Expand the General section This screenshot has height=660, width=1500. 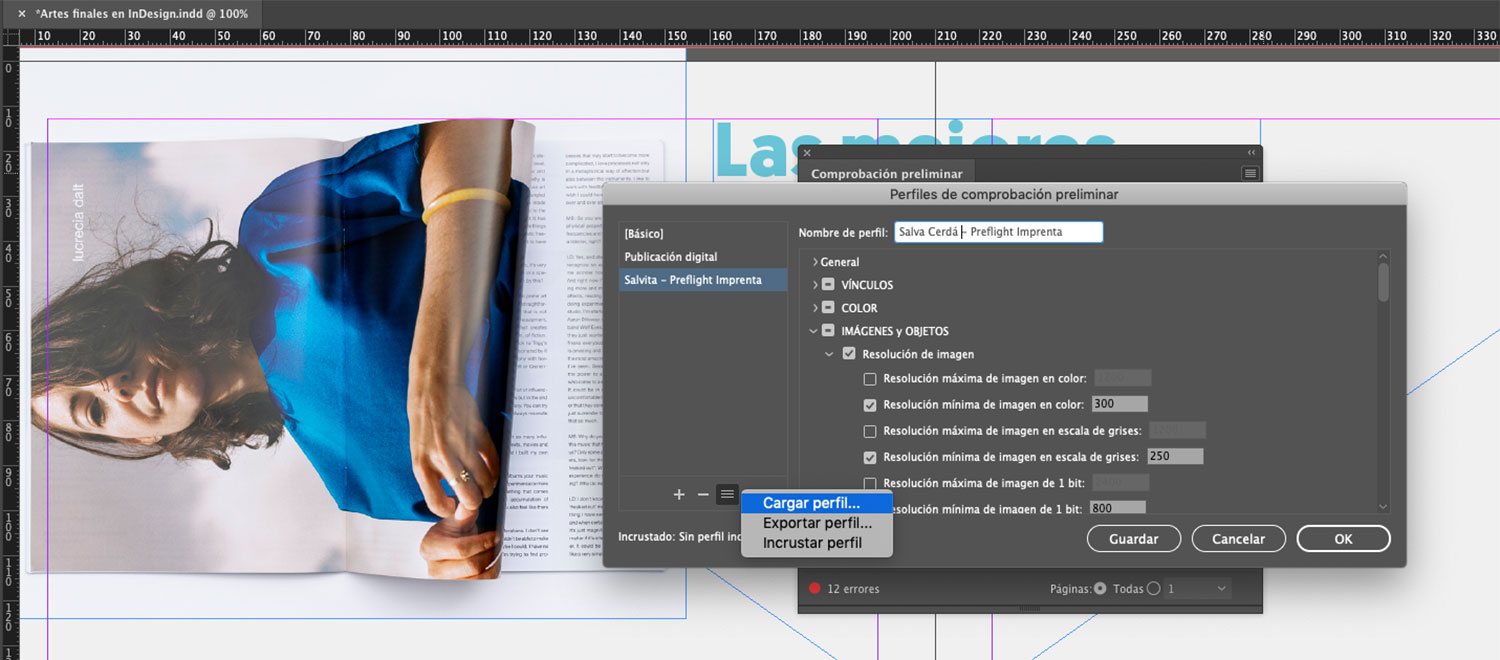815,262
